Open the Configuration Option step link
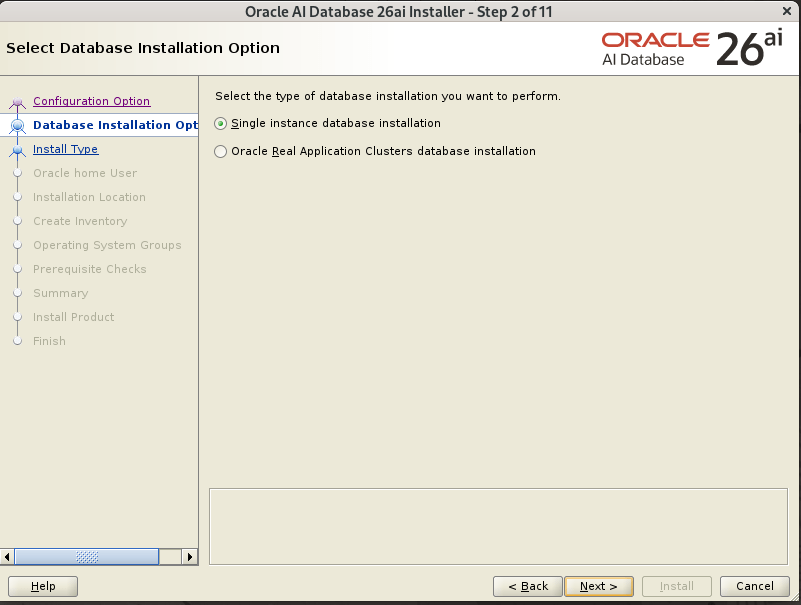This screenshot has width=801, height=605. (91, 101)
